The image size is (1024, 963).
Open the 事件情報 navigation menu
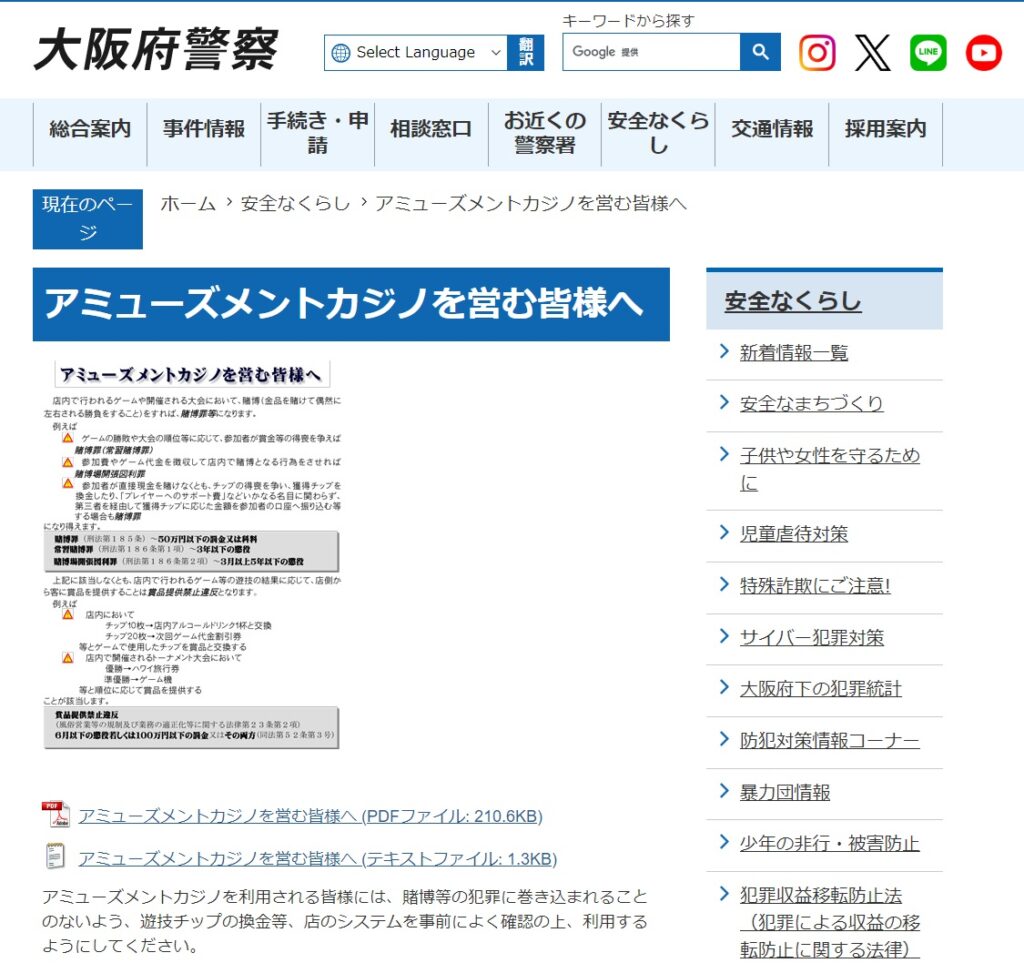(x=204, y=129)
